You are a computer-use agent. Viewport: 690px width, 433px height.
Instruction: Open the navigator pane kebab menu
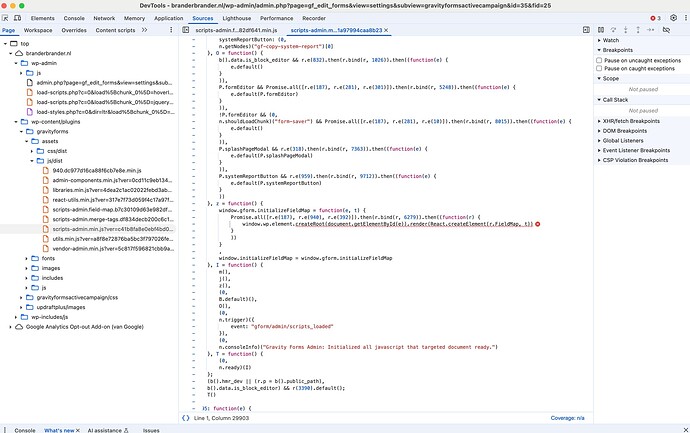coord(171,30)
